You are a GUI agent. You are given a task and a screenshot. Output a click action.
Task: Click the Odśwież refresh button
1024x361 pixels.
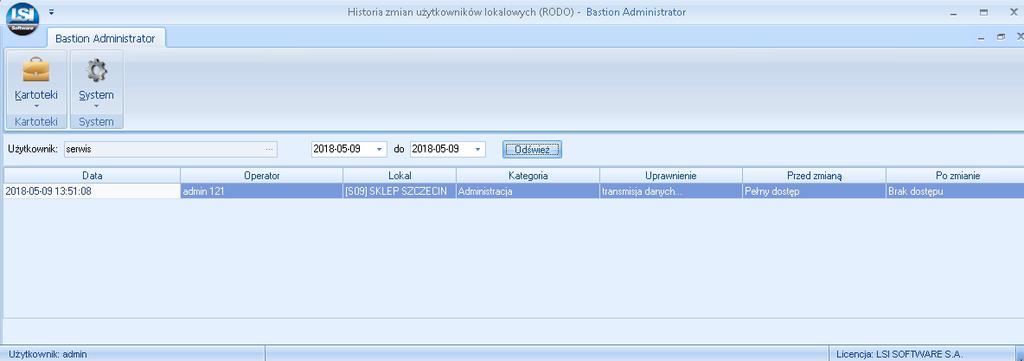point(532,149)
